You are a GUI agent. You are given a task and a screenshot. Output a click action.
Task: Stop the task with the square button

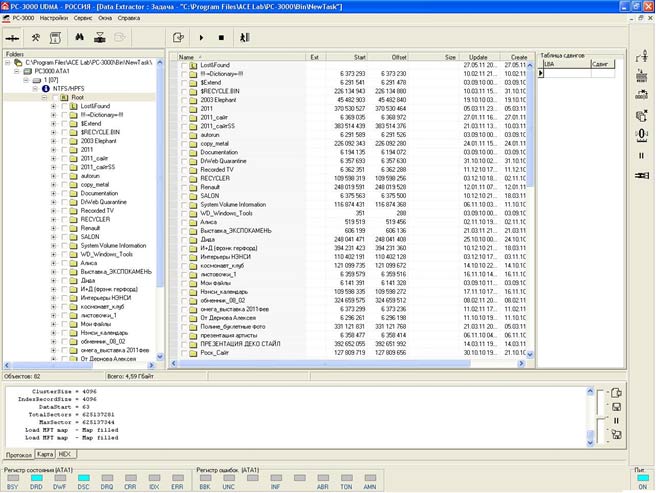(x=221, y=38)
